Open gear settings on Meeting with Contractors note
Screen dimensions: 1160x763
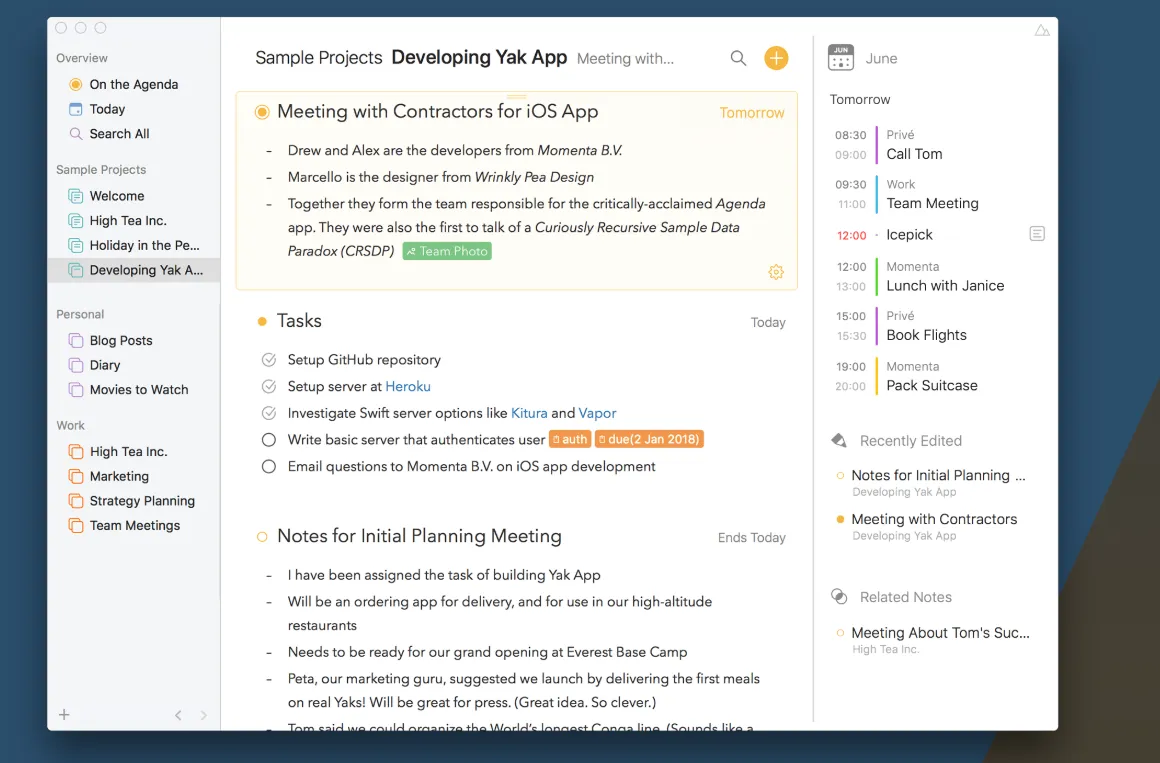pyautogui.click(x=775, y=272)
